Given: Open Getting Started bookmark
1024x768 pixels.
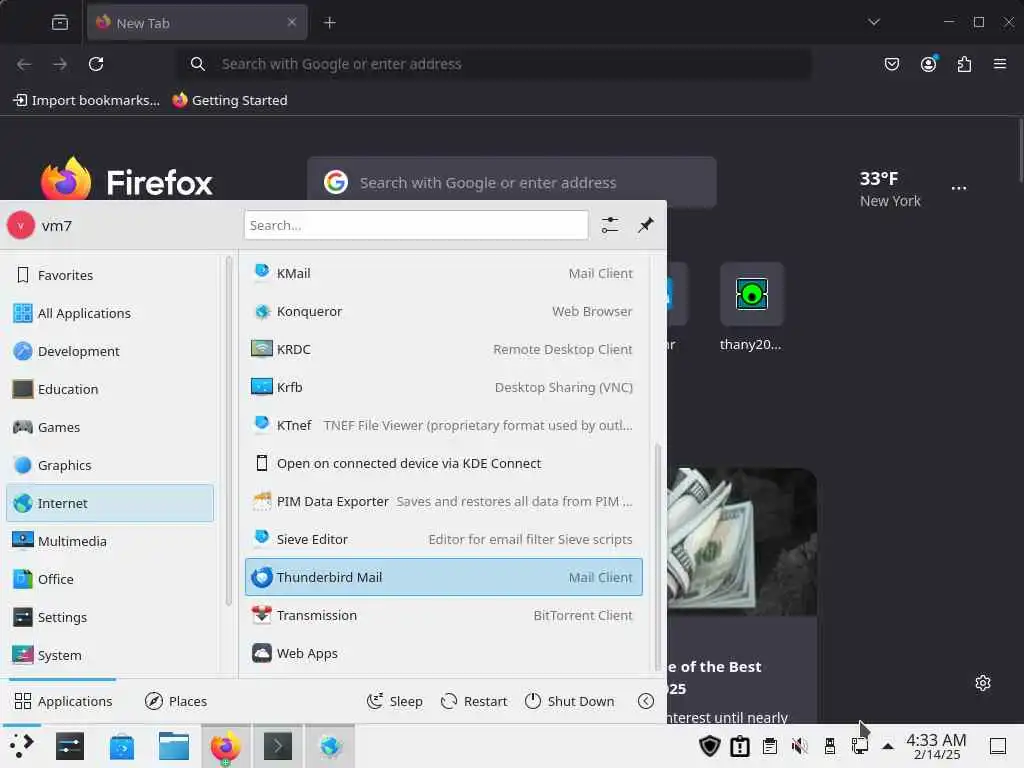Looking at the screenshot, I should click(x=230, y=100).
